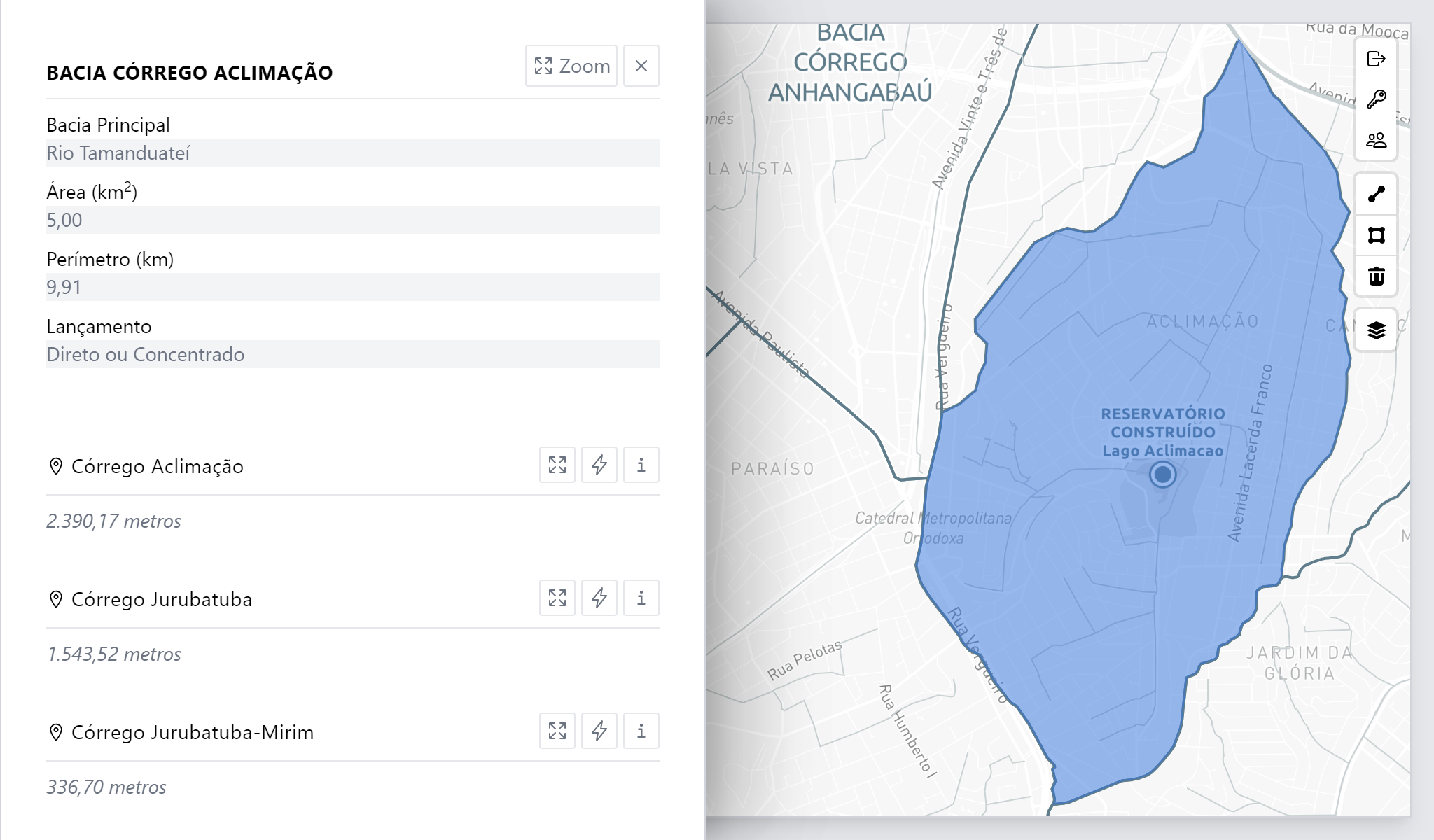Viewport: 1434px width, 840px height.
Task: Open the users icon on map toolbar
Action: [1377, 140]
